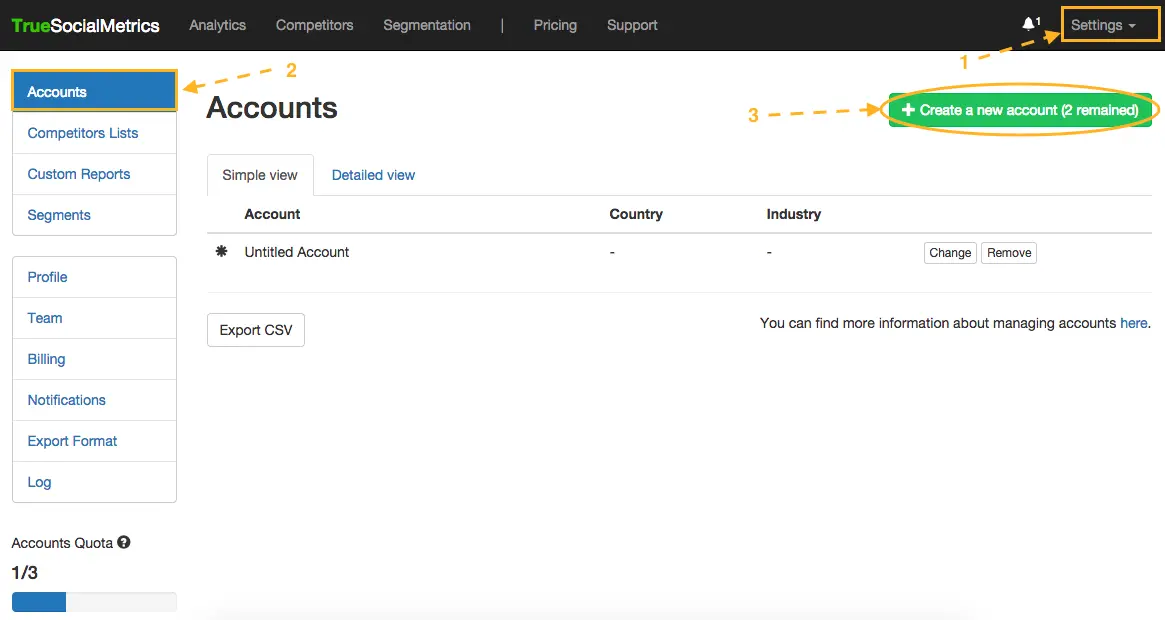The height and width of the screenshot is (620, 1165).
Task: Click the notifications bell icon
Action: [1029, 25]
